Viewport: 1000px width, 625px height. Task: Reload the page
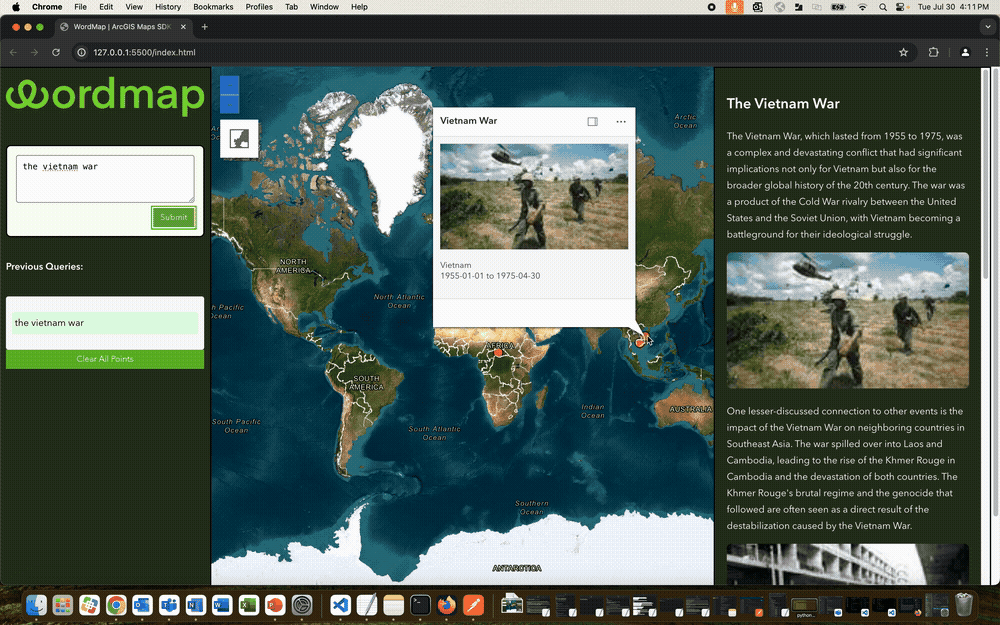[x=56, y=52]
